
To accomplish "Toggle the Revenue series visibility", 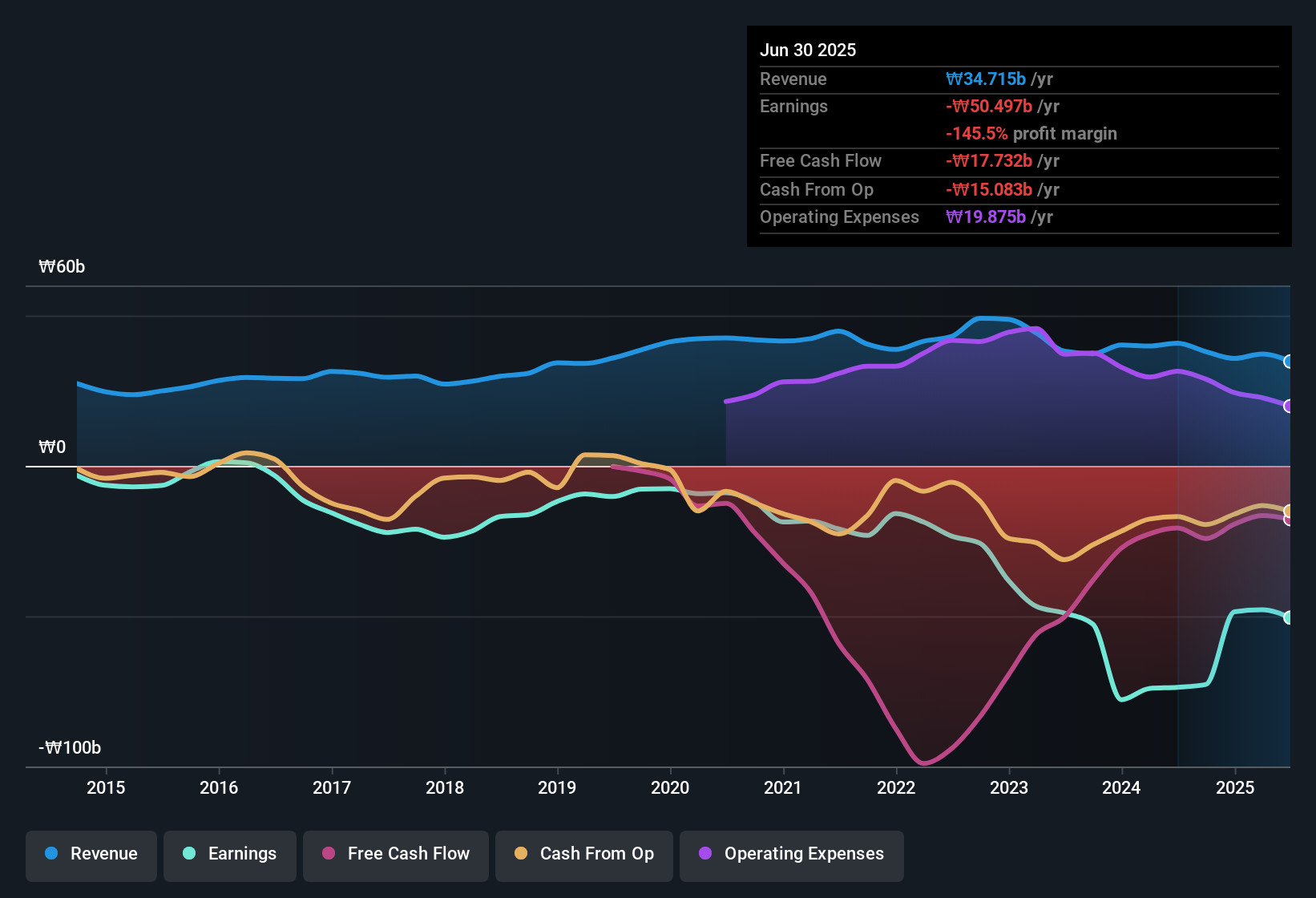I will pyautogui.click(x=91, y=854).
